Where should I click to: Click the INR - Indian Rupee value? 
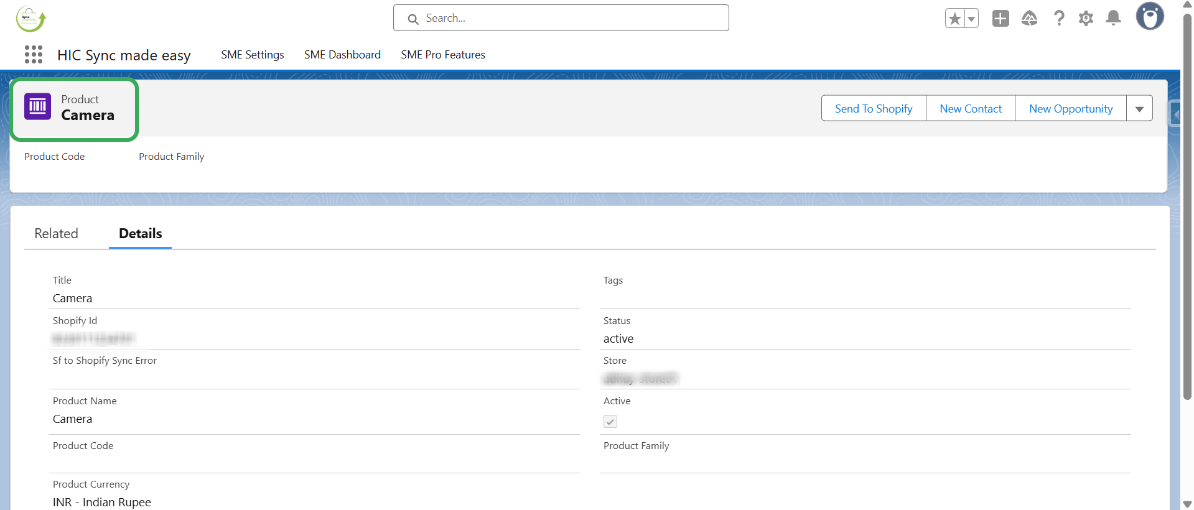pyautogui.click(x=102, y=502)
